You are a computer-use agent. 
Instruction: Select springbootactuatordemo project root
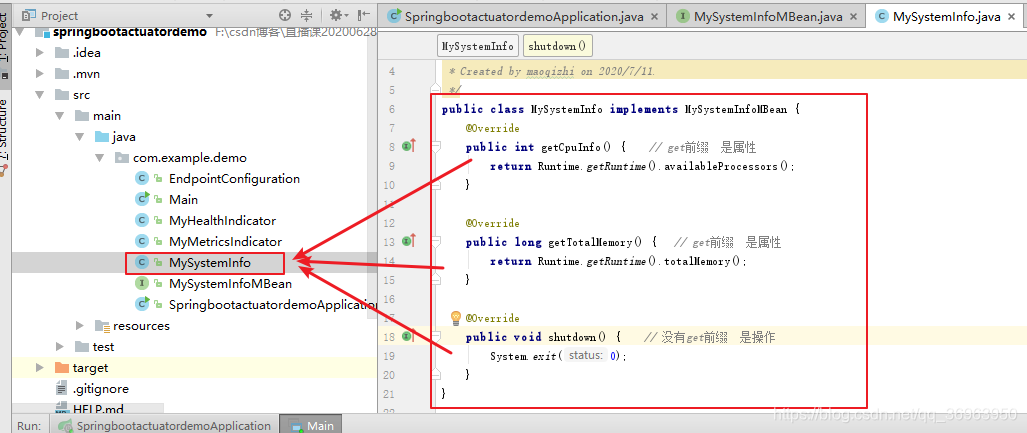(x=130, y=32)
